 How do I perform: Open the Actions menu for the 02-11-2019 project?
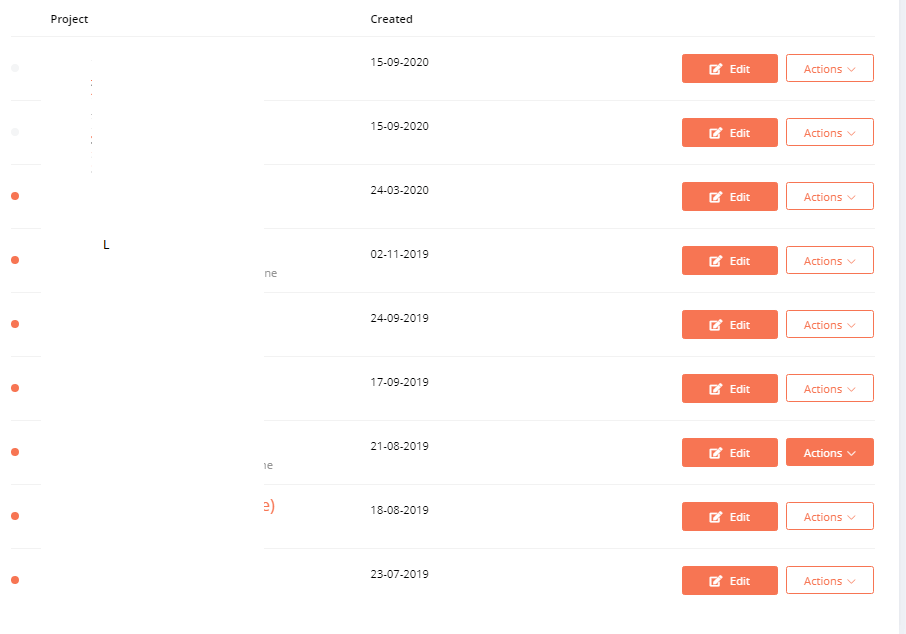829,261
